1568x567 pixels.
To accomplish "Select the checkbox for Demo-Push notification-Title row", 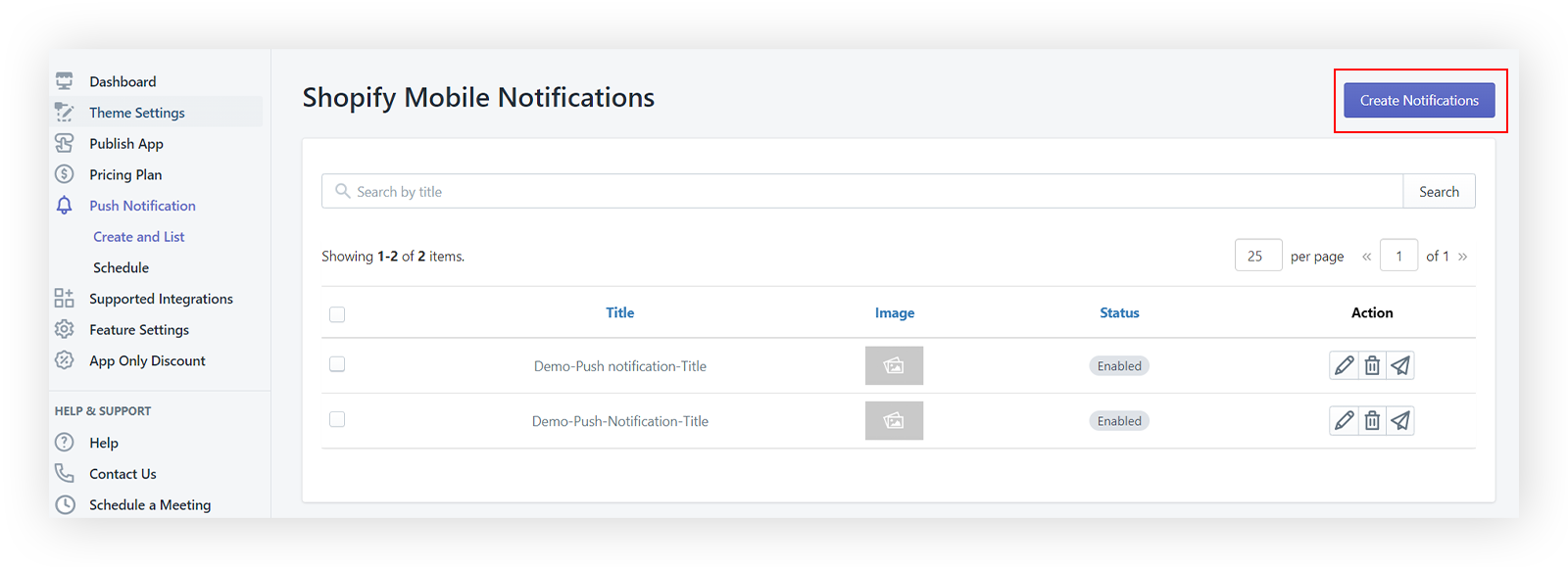I will 337,363.
